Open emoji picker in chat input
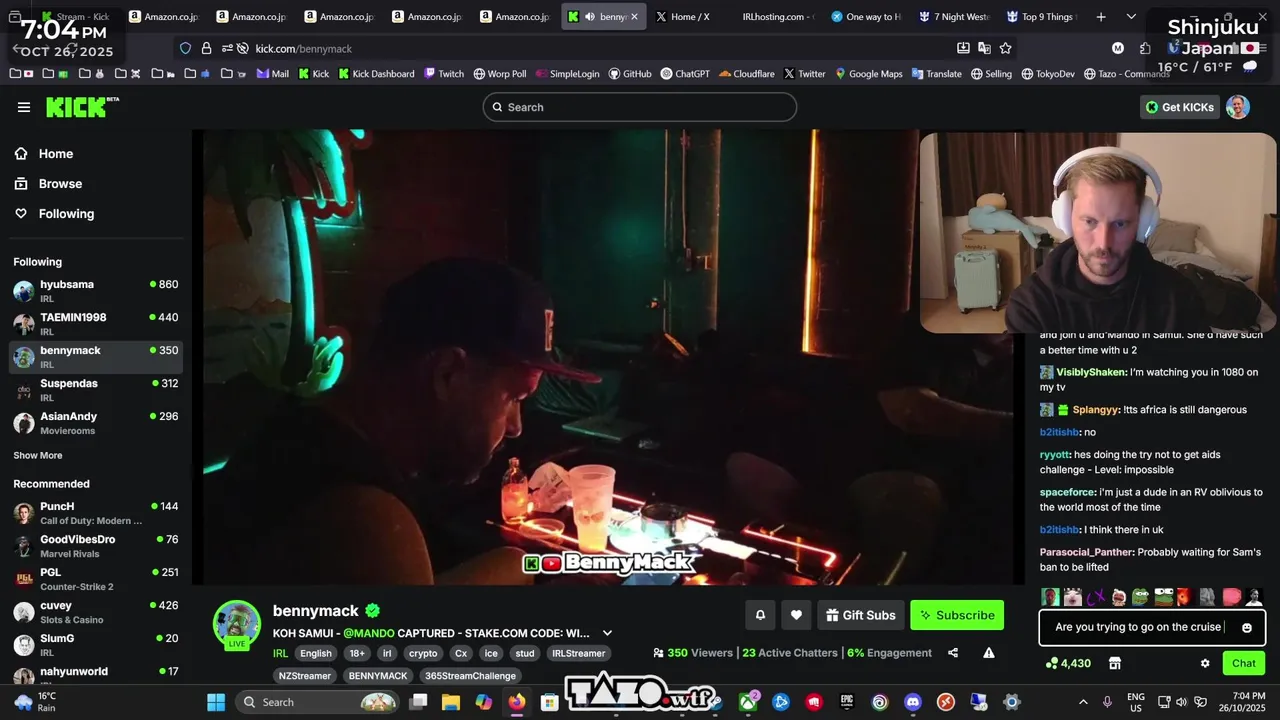The image size is (1280, 720). (x=1247, y=628)
